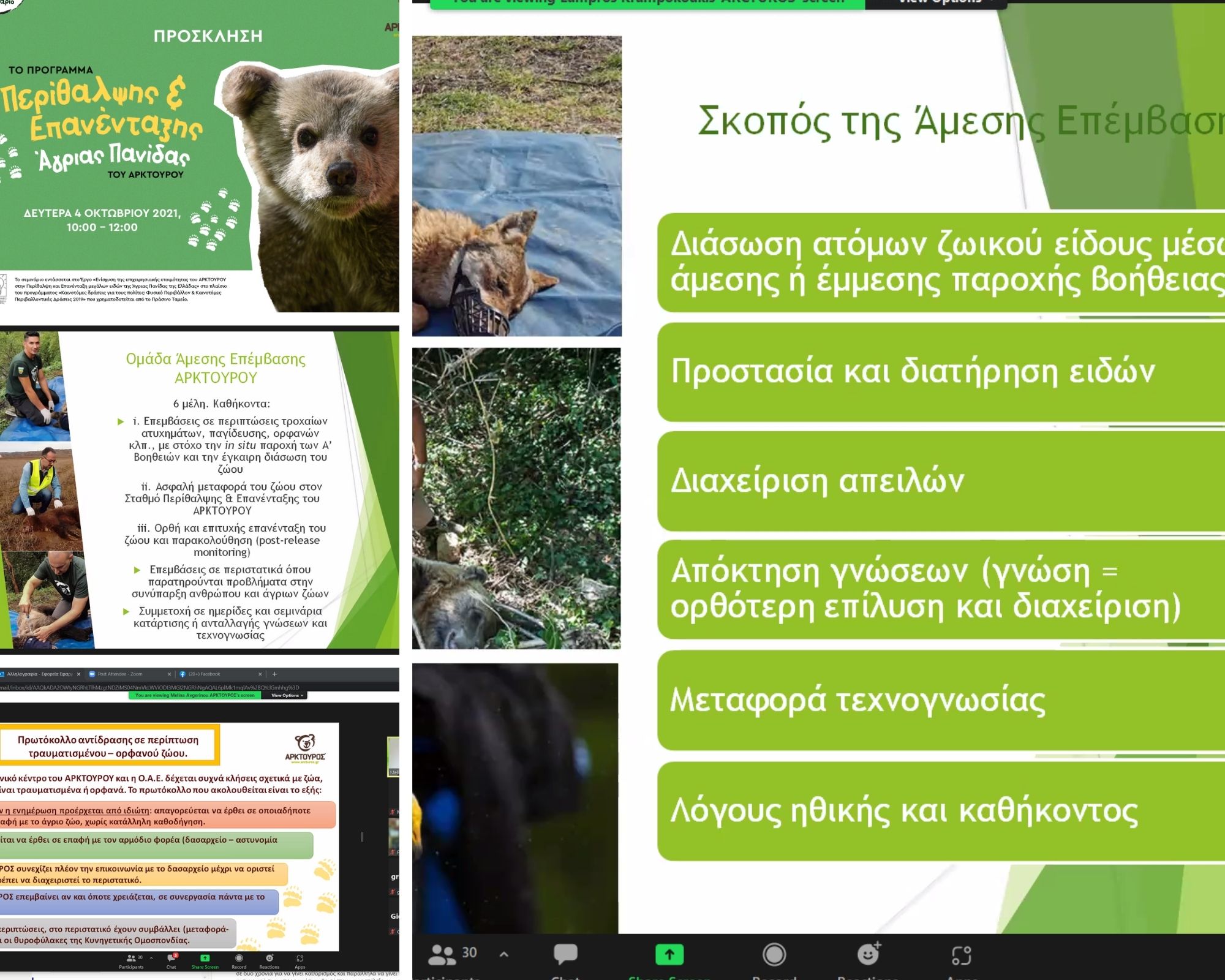Click the gray 'Κυνηγετικής Ομοσπονδίας' box
The image size is (1225, 980).
coord(118,934)
